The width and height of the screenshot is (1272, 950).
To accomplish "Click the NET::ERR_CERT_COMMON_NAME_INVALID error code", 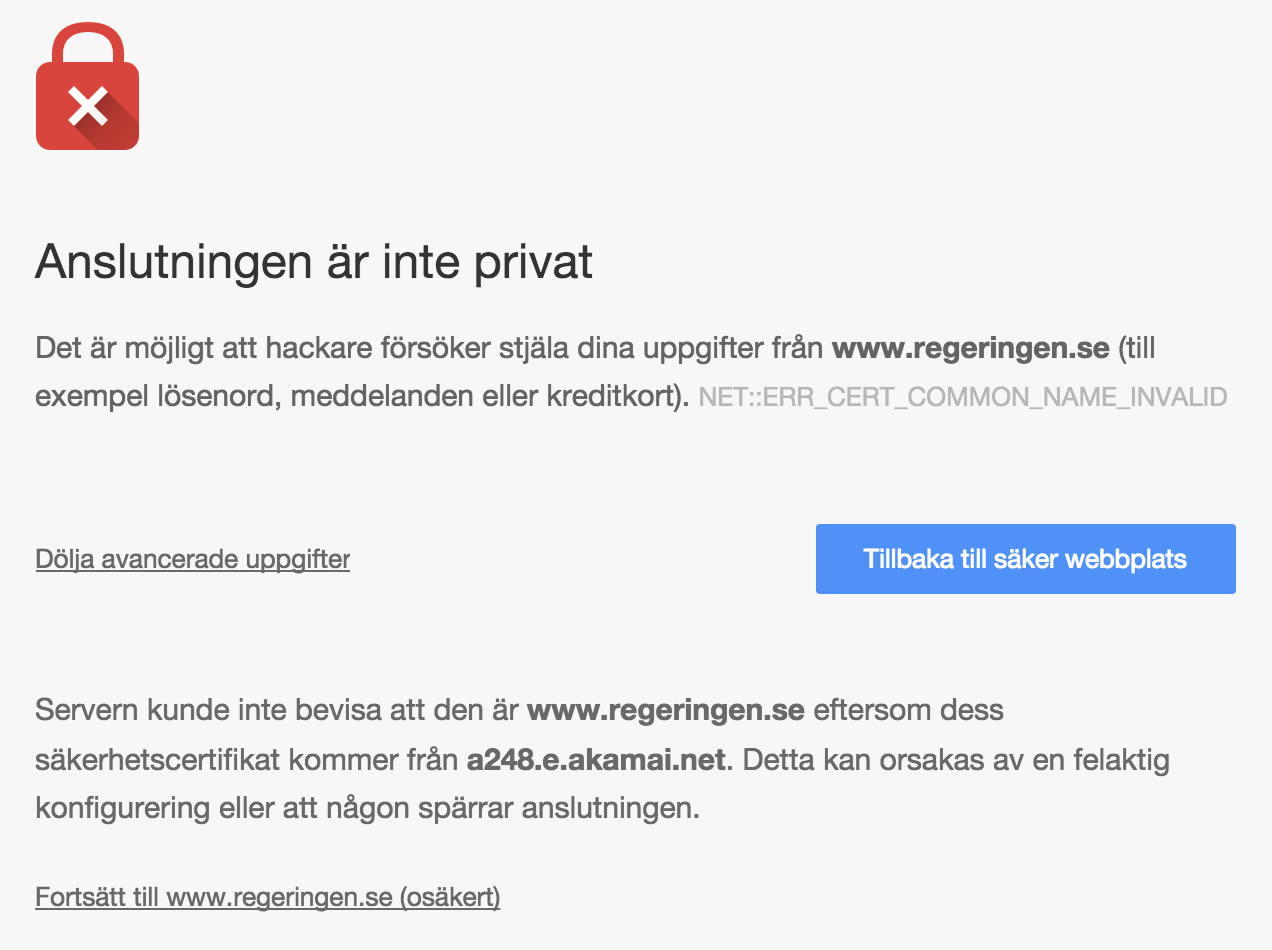I will (x=962, y=397).
